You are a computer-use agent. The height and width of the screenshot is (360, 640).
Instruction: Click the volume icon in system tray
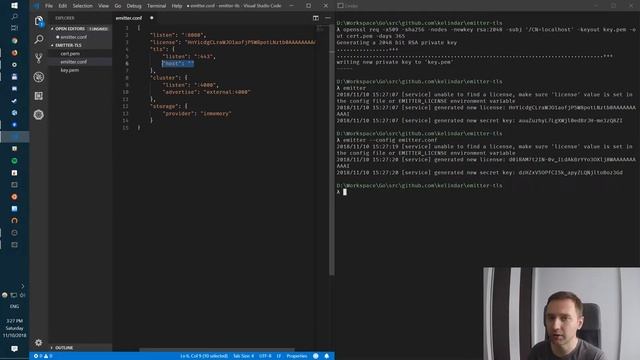22,295
